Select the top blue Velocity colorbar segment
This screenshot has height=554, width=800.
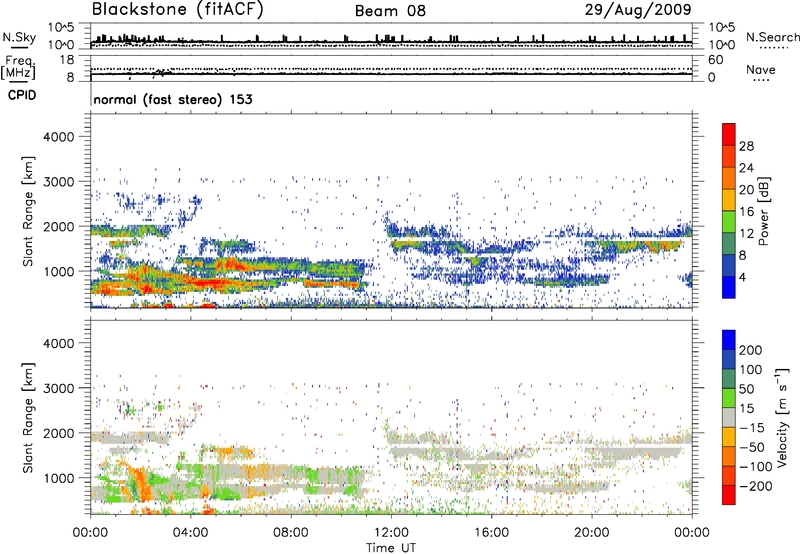pos(729,340)
